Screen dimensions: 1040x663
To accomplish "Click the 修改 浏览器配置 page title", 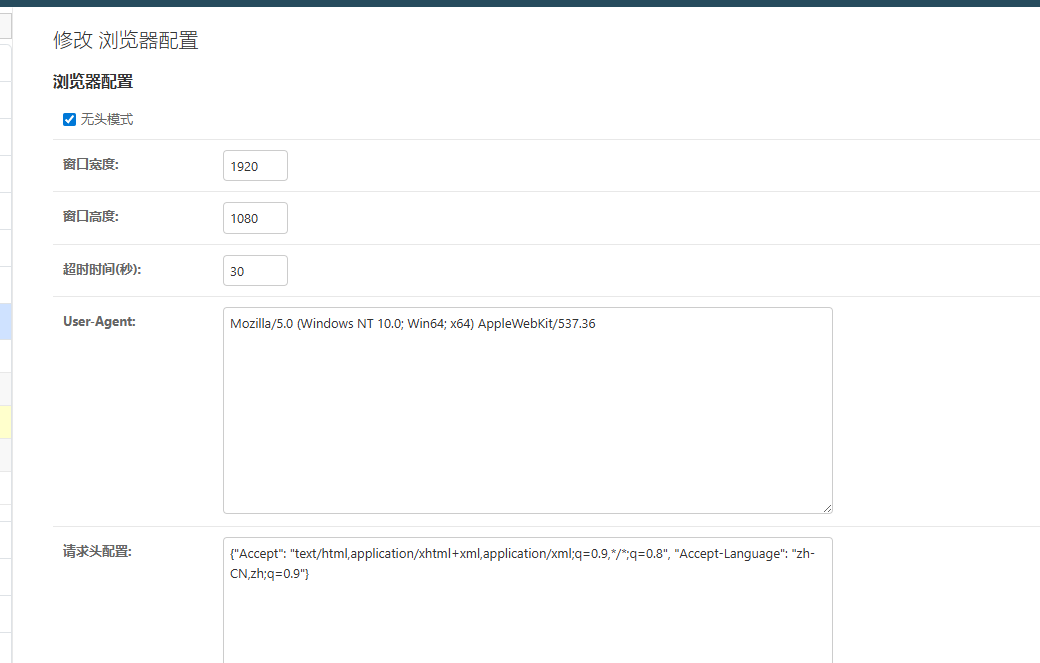I will [x=126, y=41].
